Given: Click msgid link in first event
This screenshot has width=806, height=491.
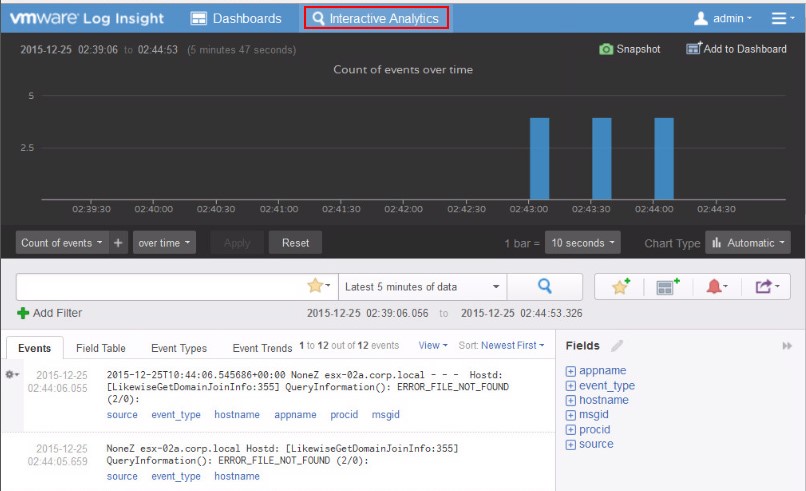Looking at the screenshot, I should [x=386, y=414].
